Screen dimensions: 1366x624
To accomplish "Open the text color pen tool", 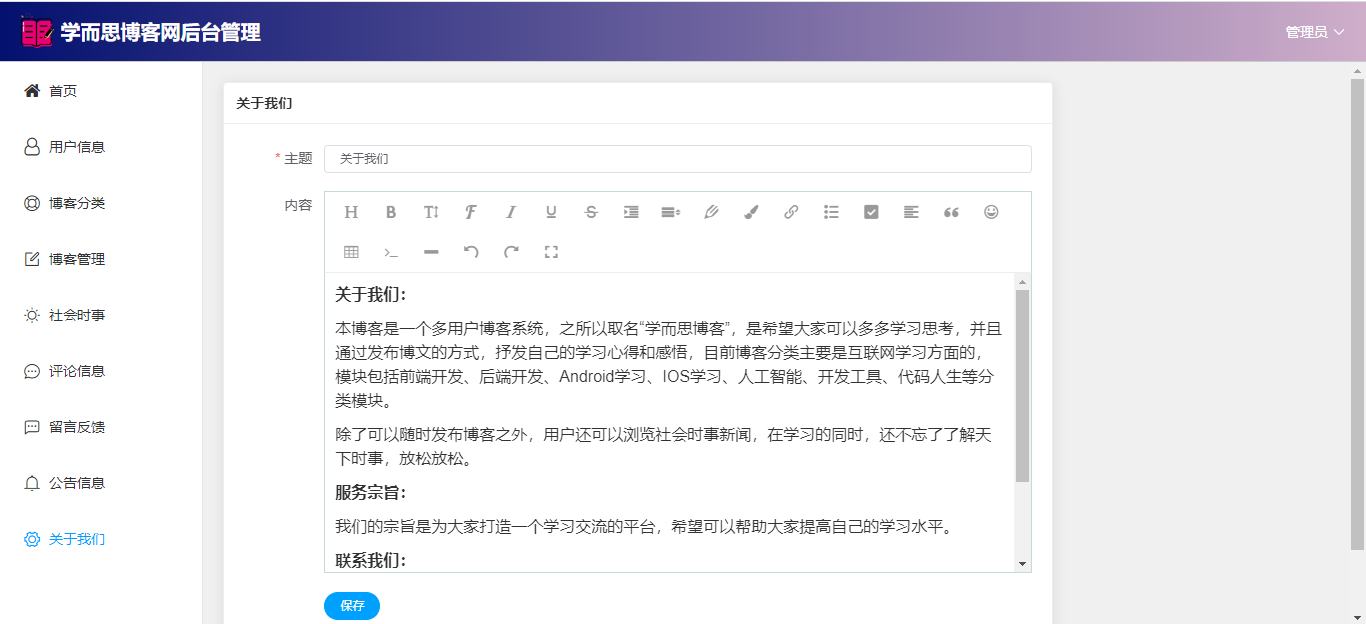I will pyautogui.click(x=711, y=212).
